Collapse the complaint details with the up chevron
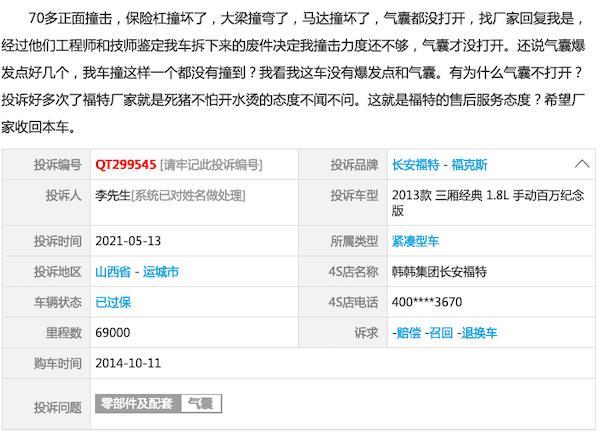Viewport: 600px width, 433px height. (582, 164)
